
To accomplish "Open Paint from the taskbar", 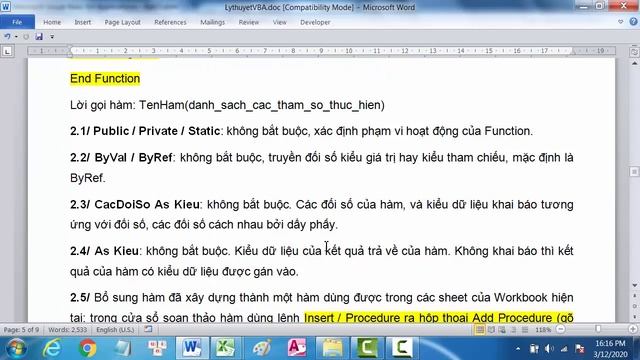I will [x=262, y=348].
